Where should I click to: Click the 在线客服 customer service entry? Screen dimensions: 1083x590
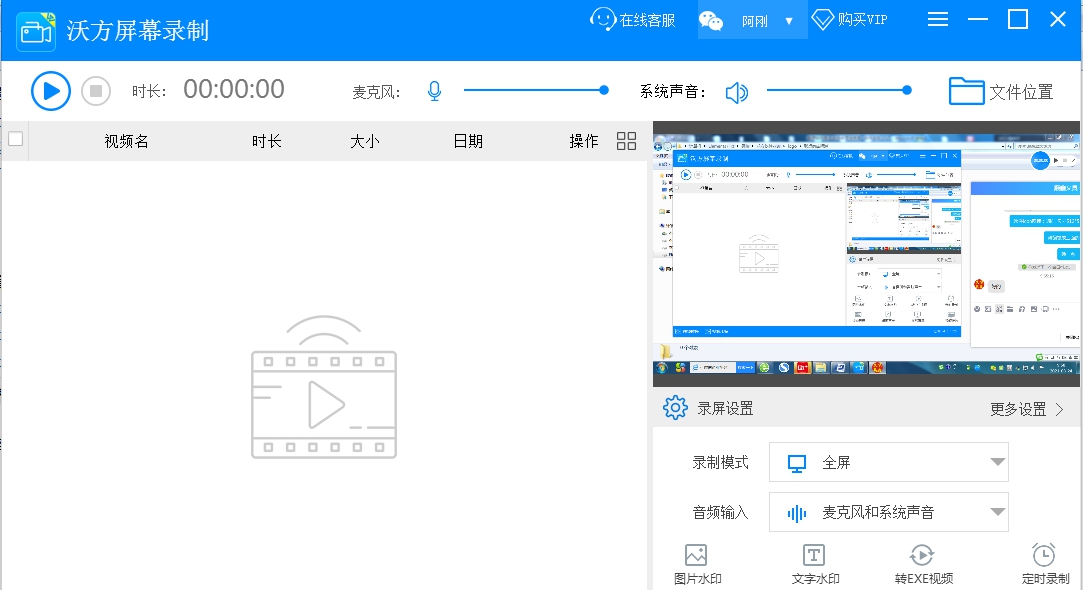coord(632,18)
